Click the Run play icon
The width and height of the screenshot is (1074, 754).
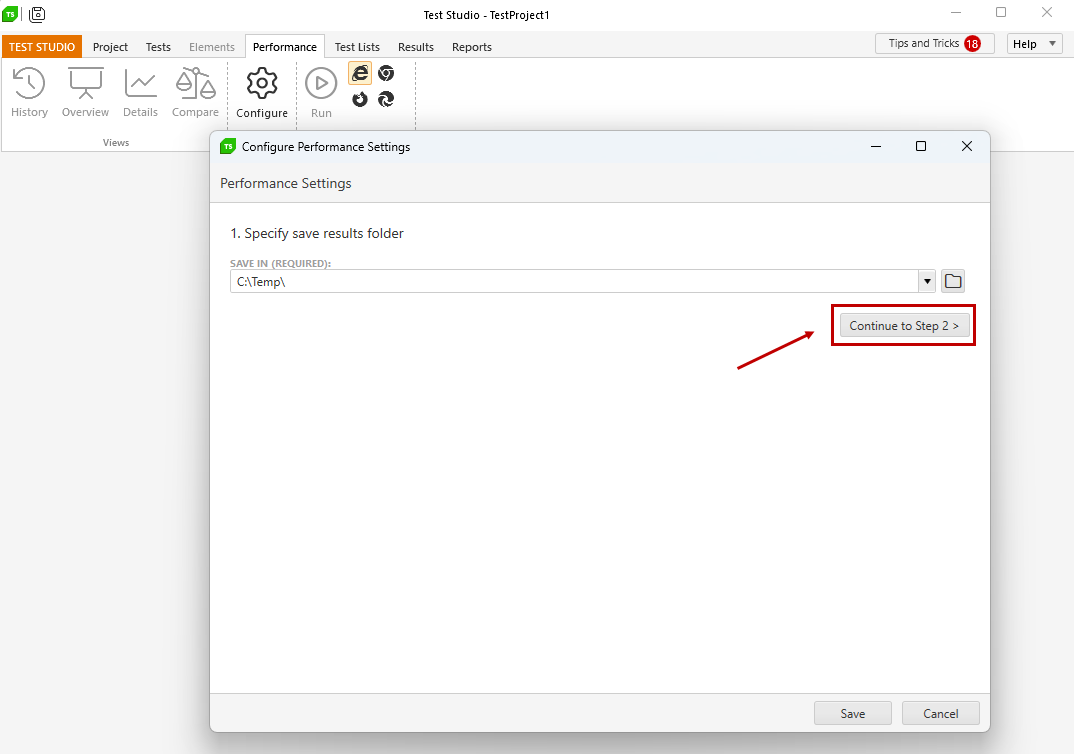(321, 84)
